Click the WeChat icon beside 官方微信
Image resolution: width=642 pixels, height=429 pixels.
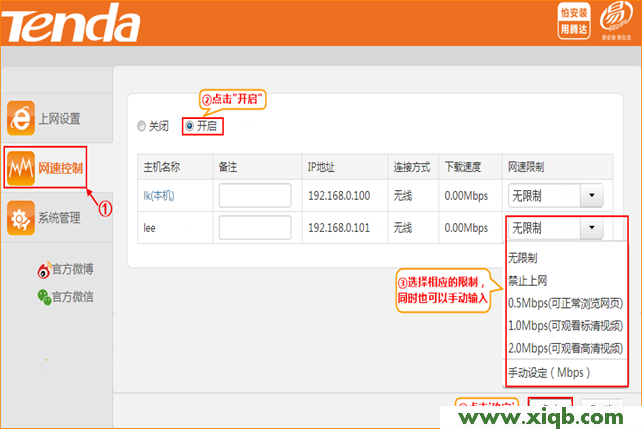click(44, 296)
